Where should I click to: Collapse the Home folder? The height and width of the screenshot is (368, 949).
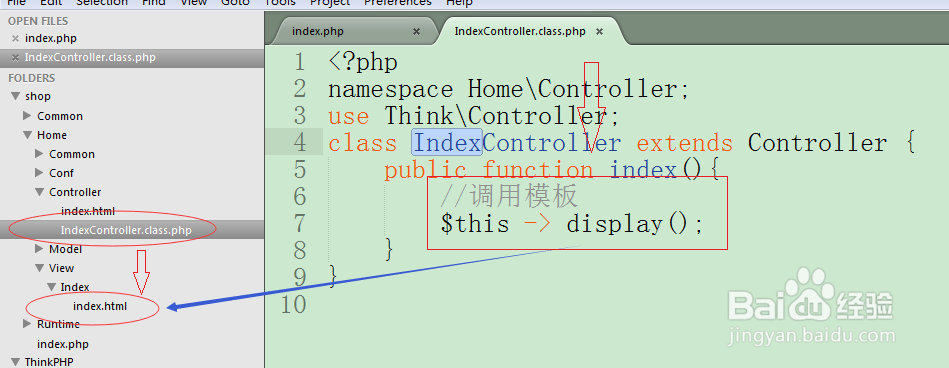pos(27,135)
